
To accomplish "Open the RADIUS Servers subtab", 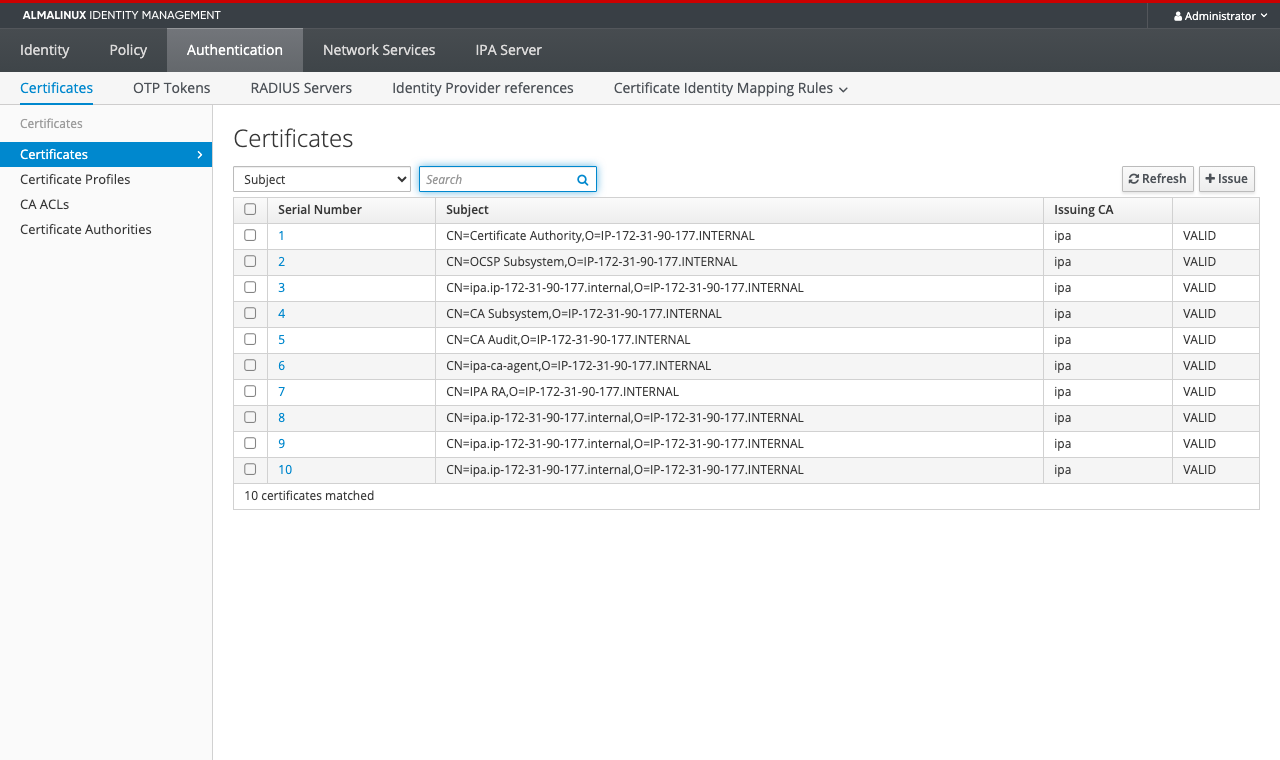I will coord(301,88).
